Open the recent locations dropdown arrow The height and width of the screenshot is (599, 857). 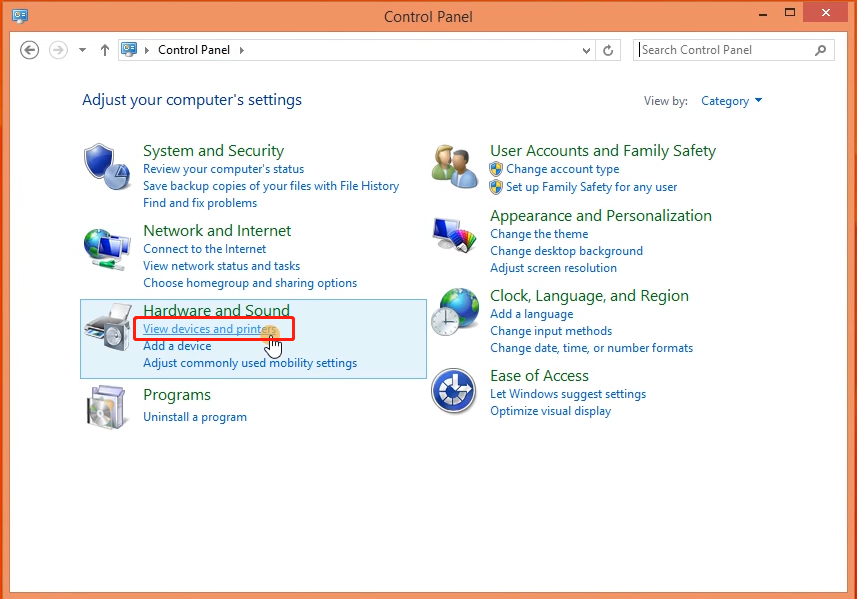tap(83, 50)
